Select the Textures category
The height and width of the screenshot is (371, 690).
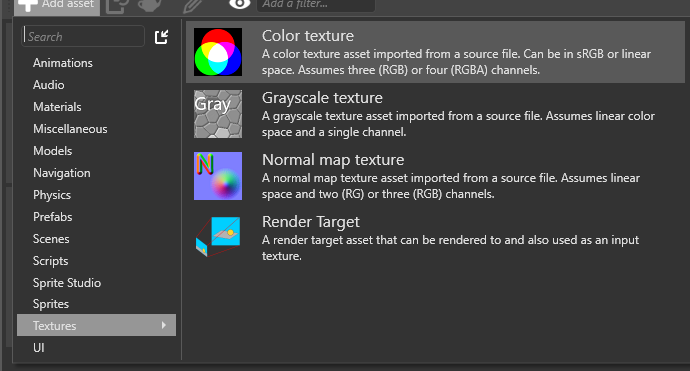coord(96,325)
